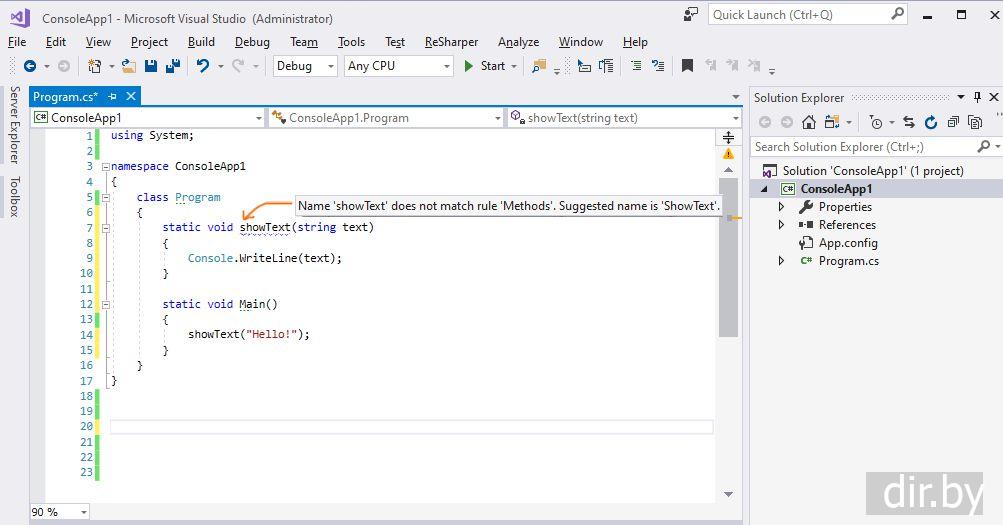
Task: Comment out selected lines using the toolbar icon
Action: click(x=636, y=66)
